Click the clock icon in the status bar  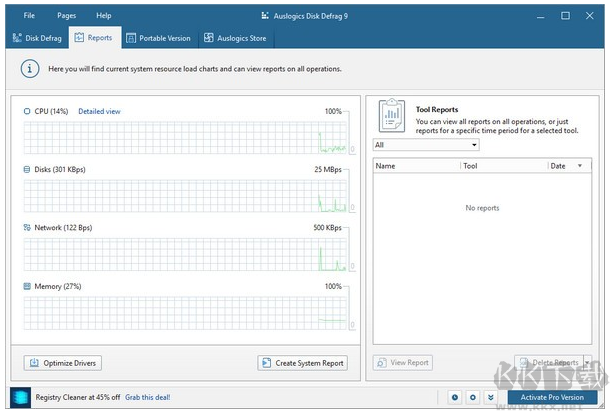point(455,397)
